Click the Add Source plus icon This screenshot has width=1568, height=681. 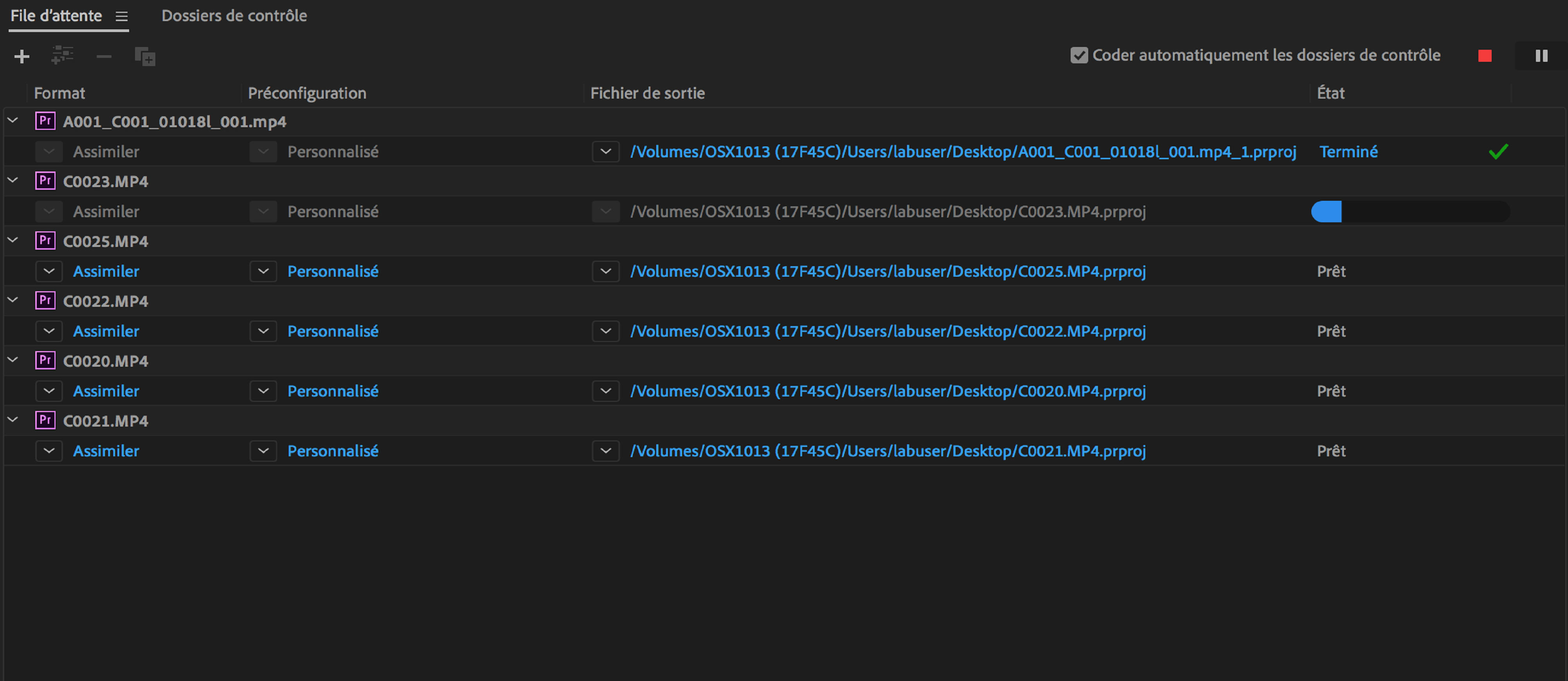22,57
